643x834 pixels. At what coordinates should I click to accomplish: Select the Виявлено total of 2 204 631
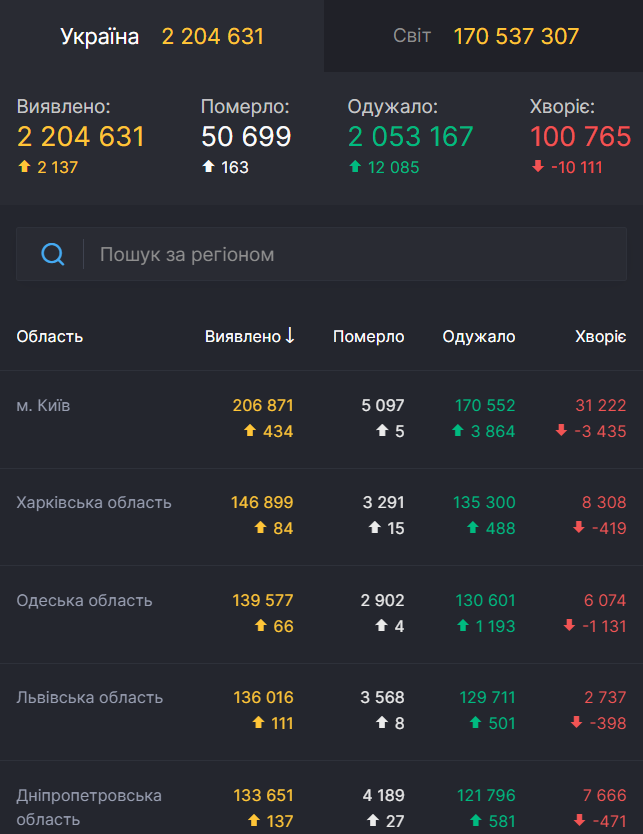(85, 137)
